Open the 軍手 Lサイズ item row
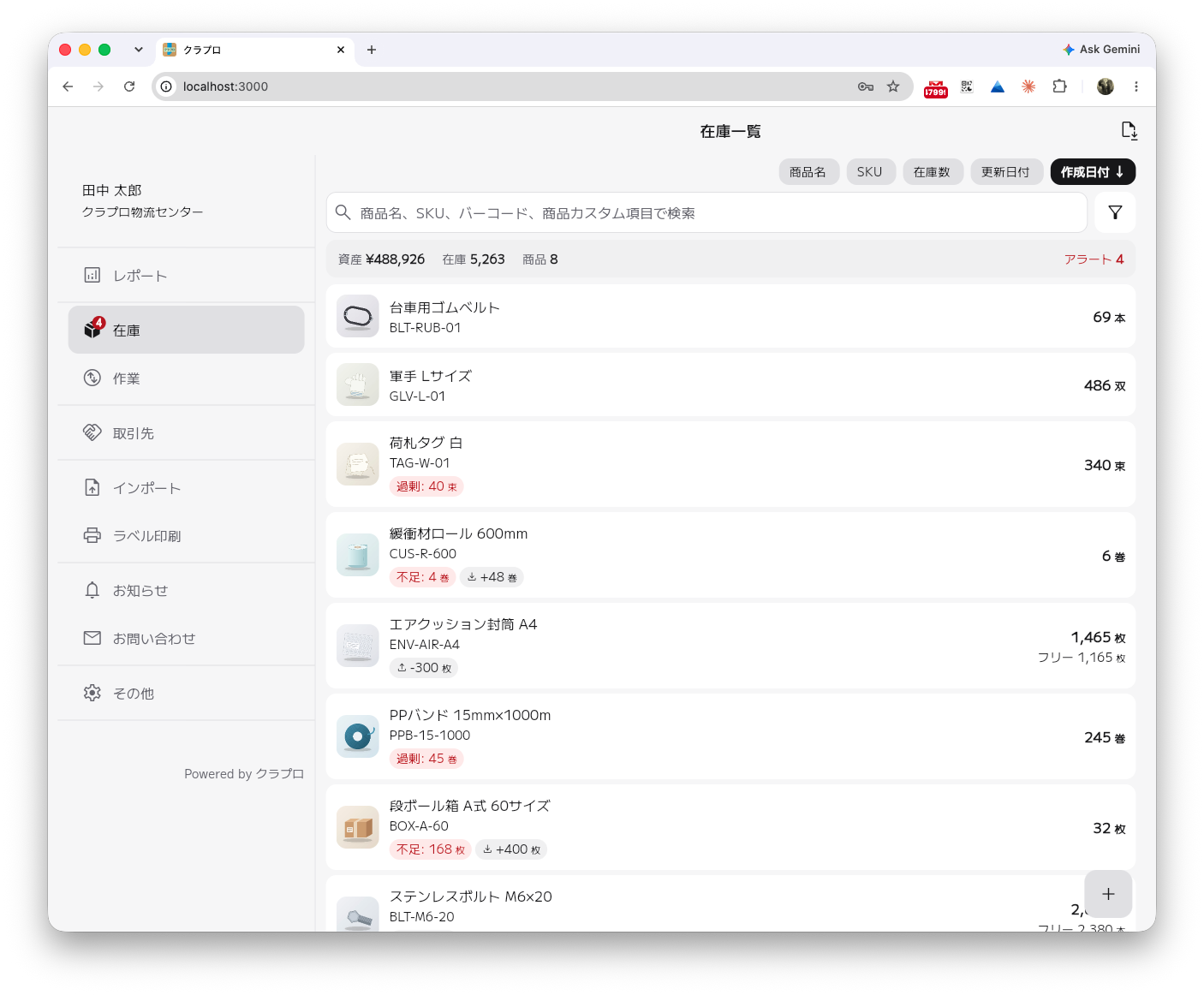1204x995 pixels. pyautogui.click(x=730, y=385)
